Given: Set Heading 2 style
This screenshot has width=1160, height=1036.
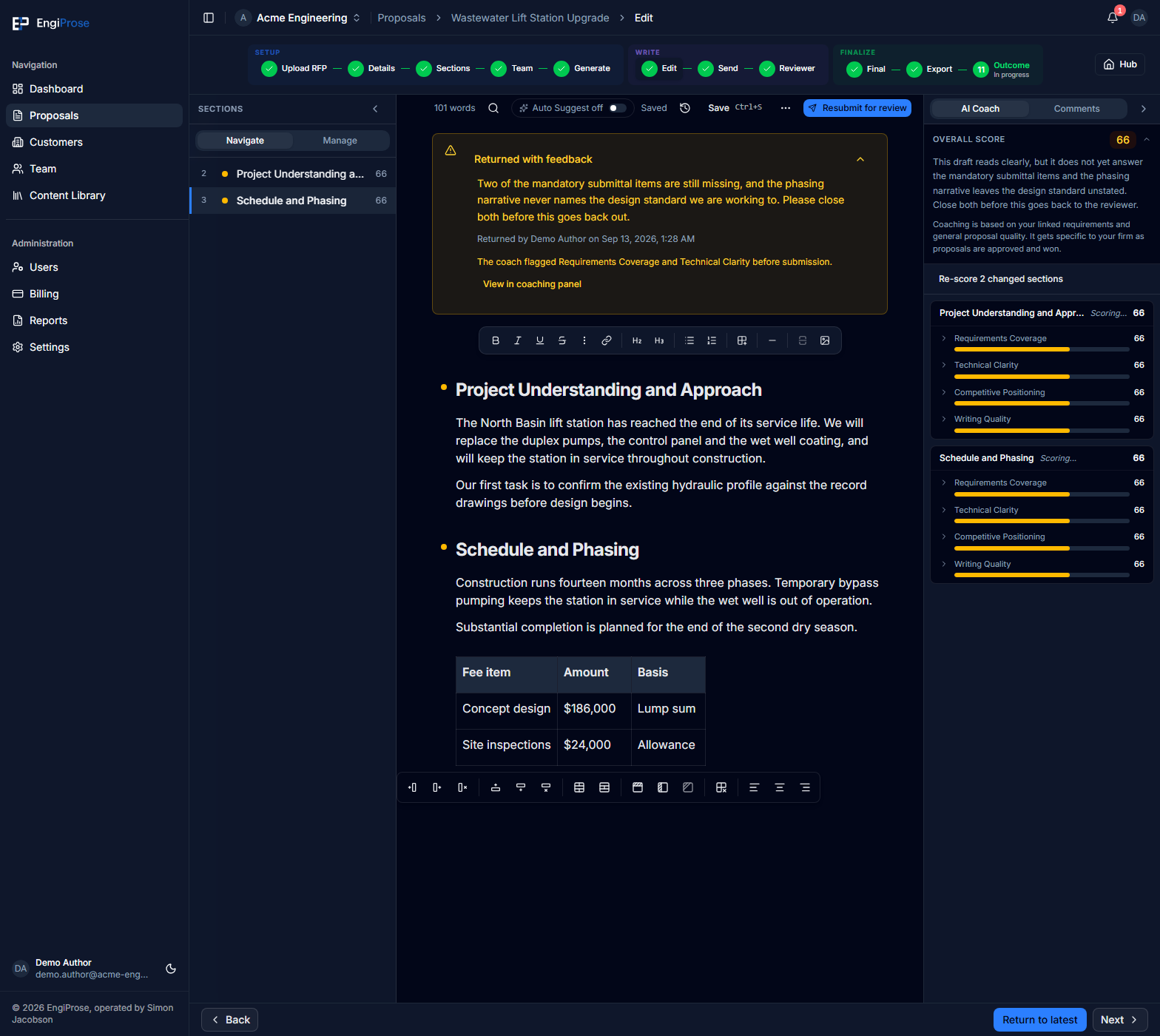Looking at the screenshot, I should coord(637,340).
